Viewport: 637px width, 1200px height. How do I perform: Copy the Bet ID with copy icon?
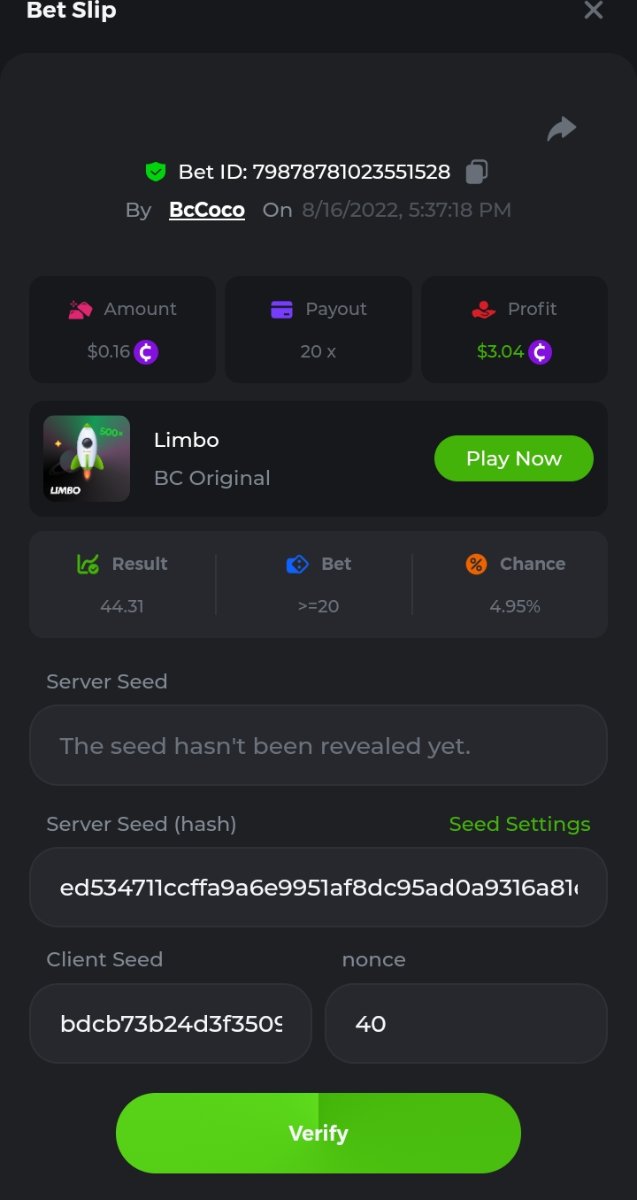pos(477,171)
